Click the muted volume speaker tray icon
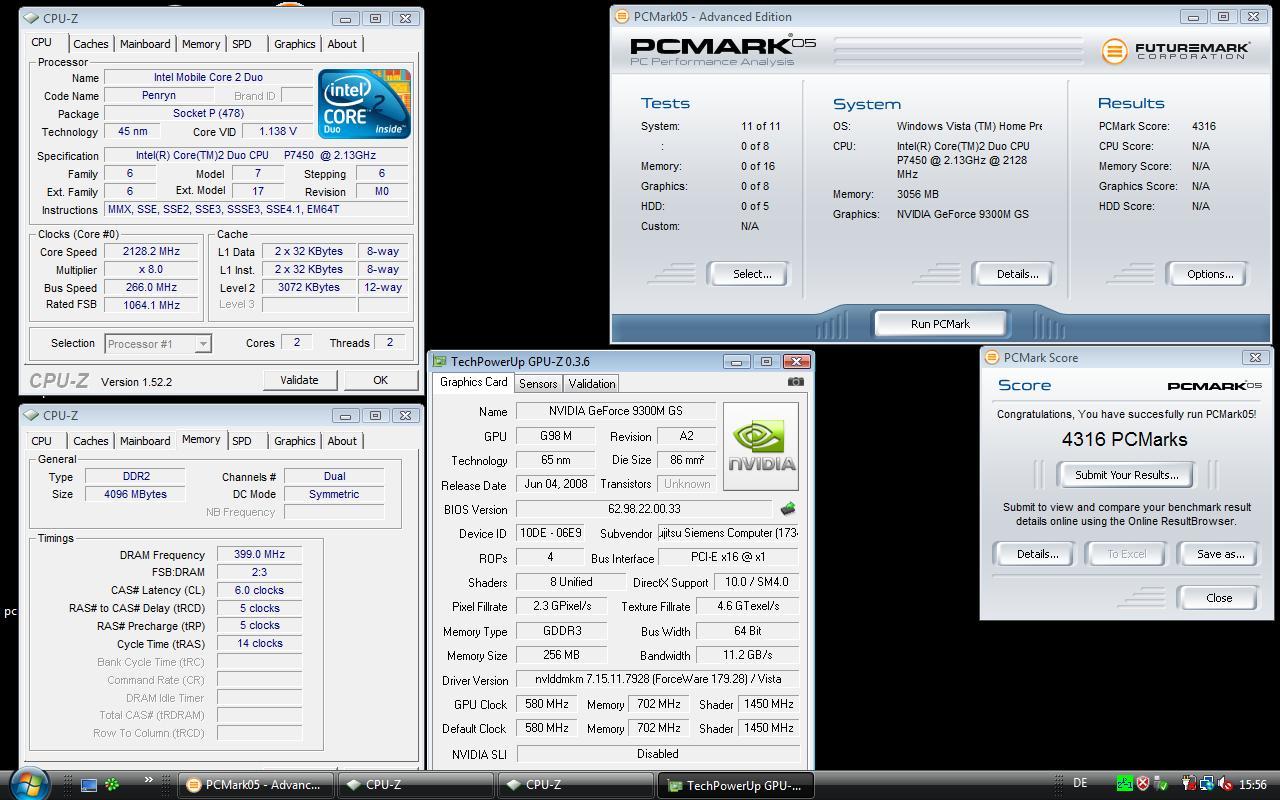The image size is (1280, 800). click(x=1225, y=784)
